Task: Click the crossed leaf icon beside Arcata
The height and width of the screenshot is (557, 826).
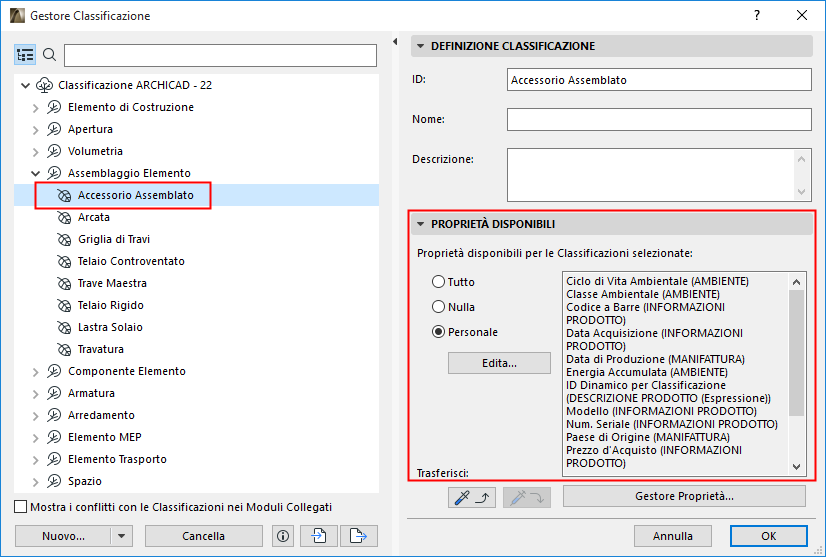Action: pos(64,217)
